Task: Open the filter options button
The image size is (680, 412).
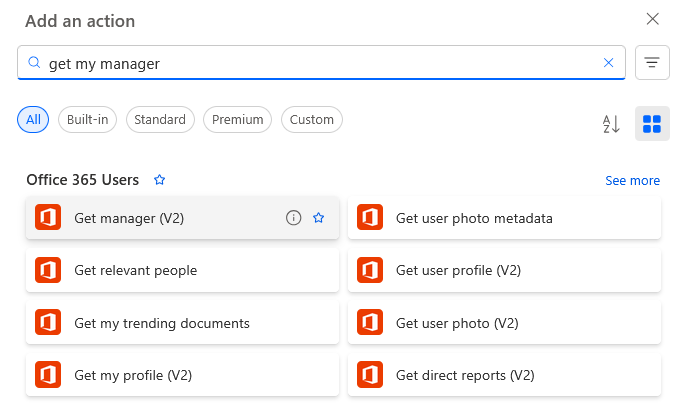Action: click(x=652, y=62)
